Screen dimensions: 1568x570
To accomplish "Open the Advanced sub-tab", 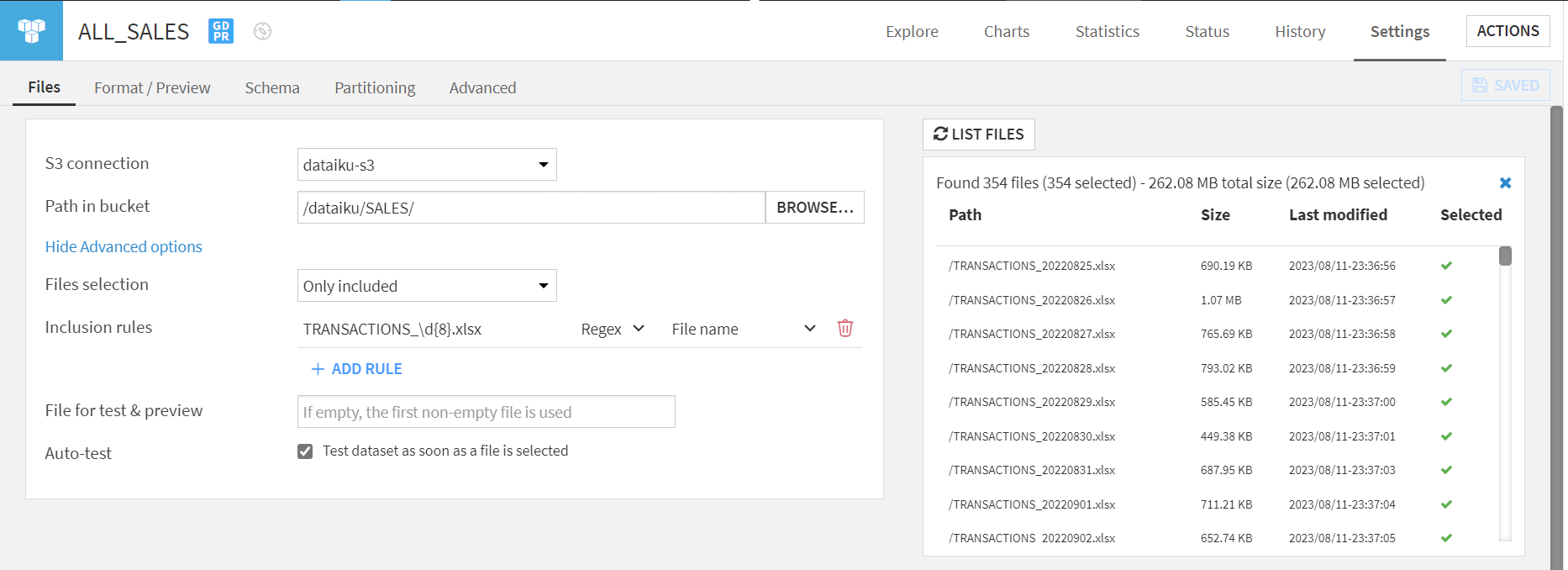I will tap(482, 87).
